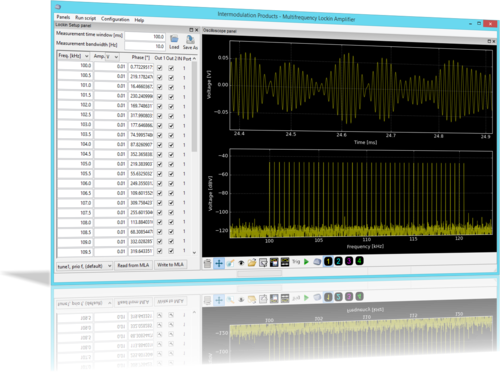Click the 100.5 frequency cell
Screen dimensions: 500x372
tap(75, 75)
